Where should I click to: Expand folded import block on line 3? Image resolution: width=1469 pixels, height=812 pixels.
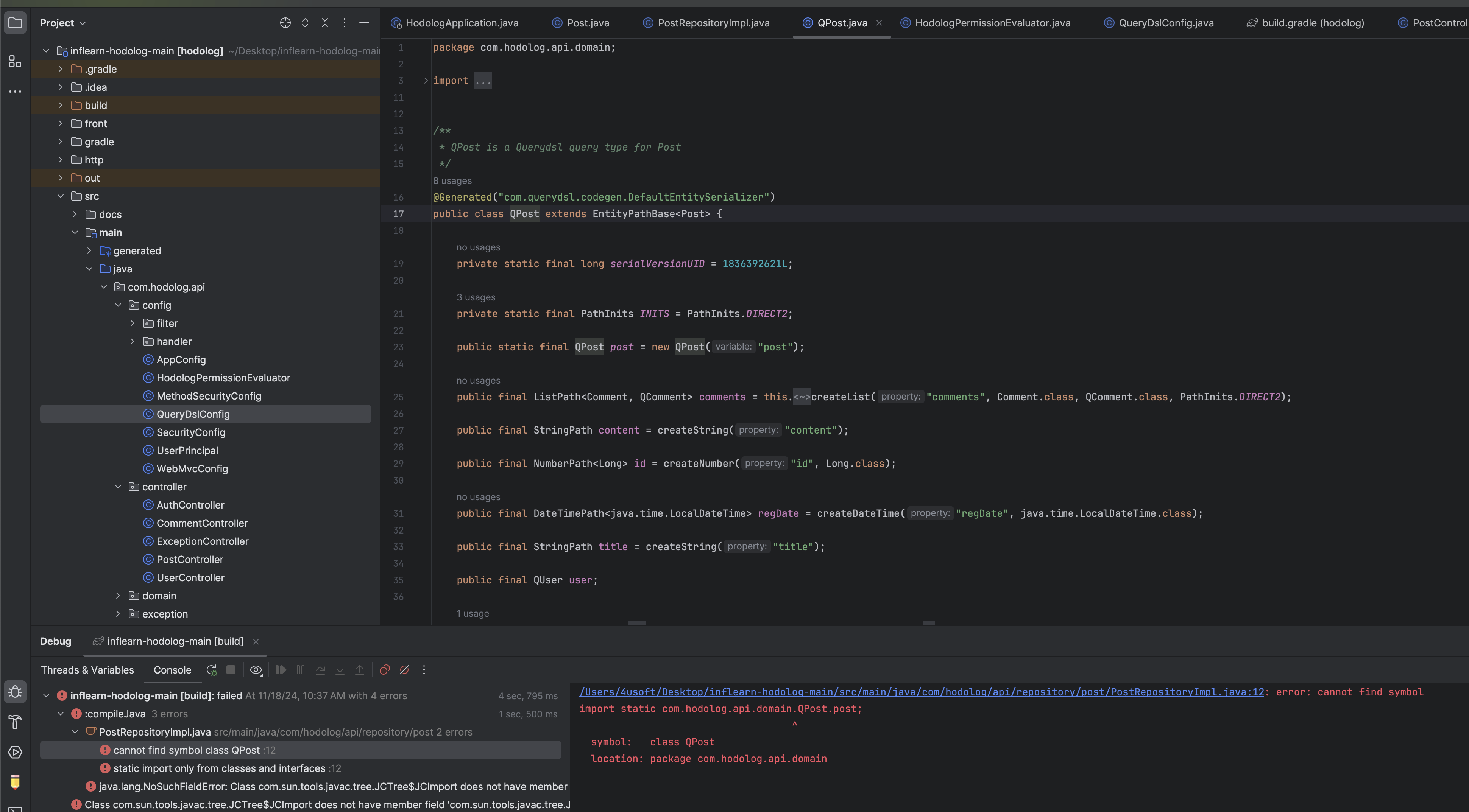[x=426, y=81]
